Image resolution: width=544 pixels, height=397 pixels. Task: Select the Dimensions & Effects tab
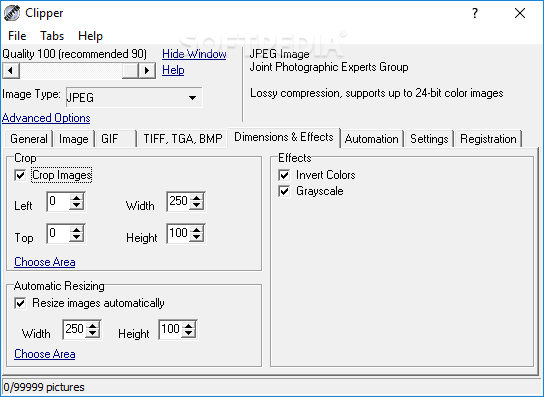pos(284,137)
